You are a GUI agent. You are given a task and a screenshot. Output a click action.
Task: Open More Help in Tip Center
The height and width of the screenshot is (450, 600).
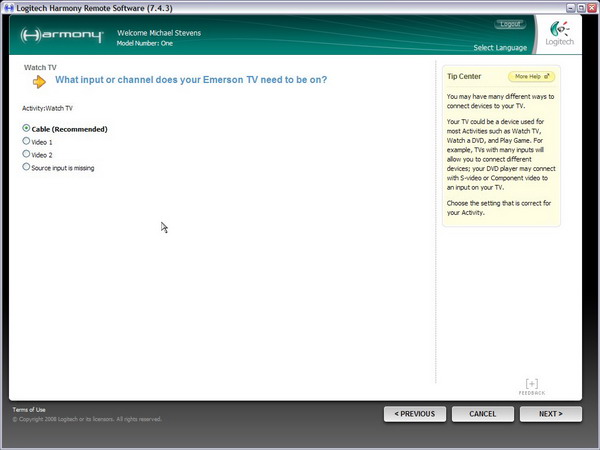pyautogui.click(x=532, y=77)
